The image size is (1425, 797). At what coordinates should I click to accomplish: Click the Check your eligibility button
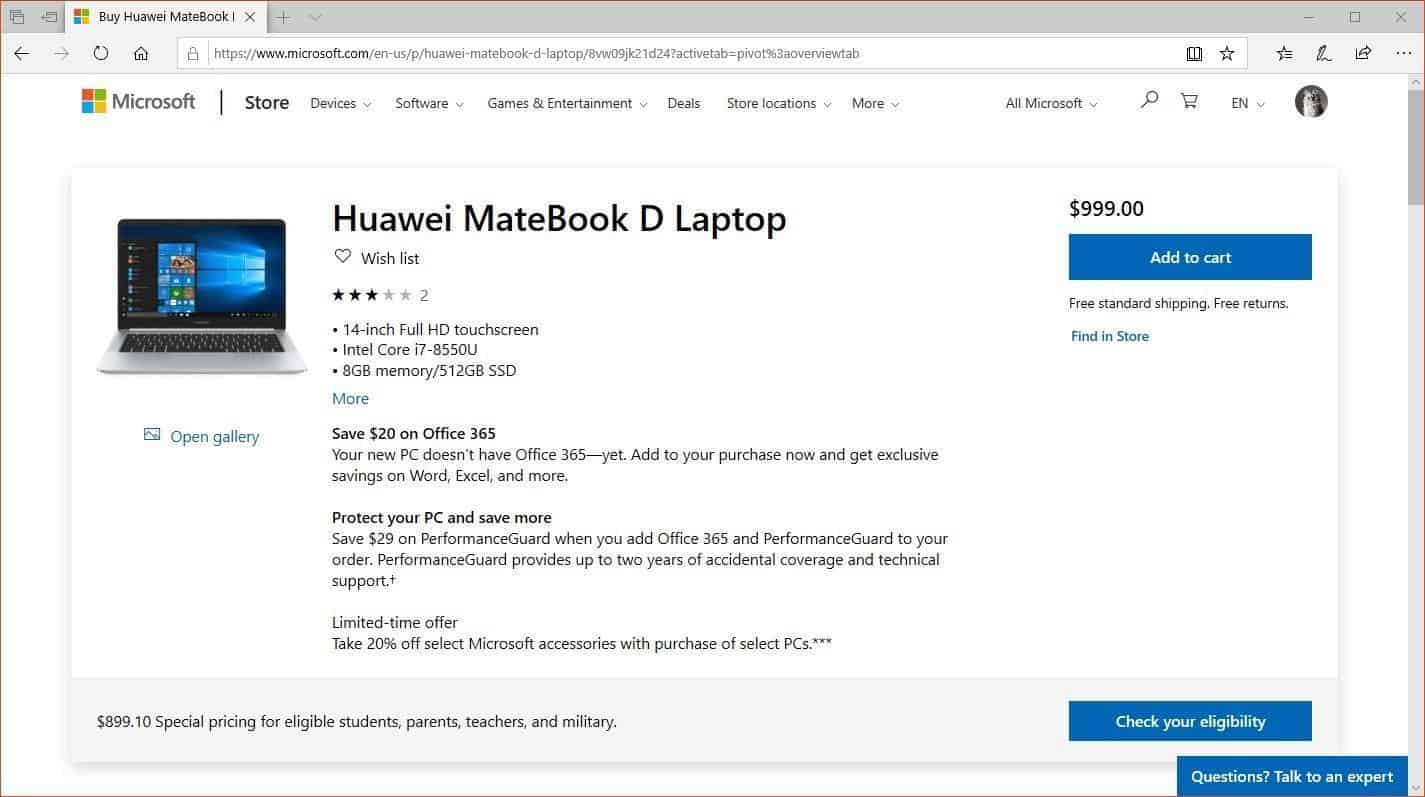(x=1190, y=721)
